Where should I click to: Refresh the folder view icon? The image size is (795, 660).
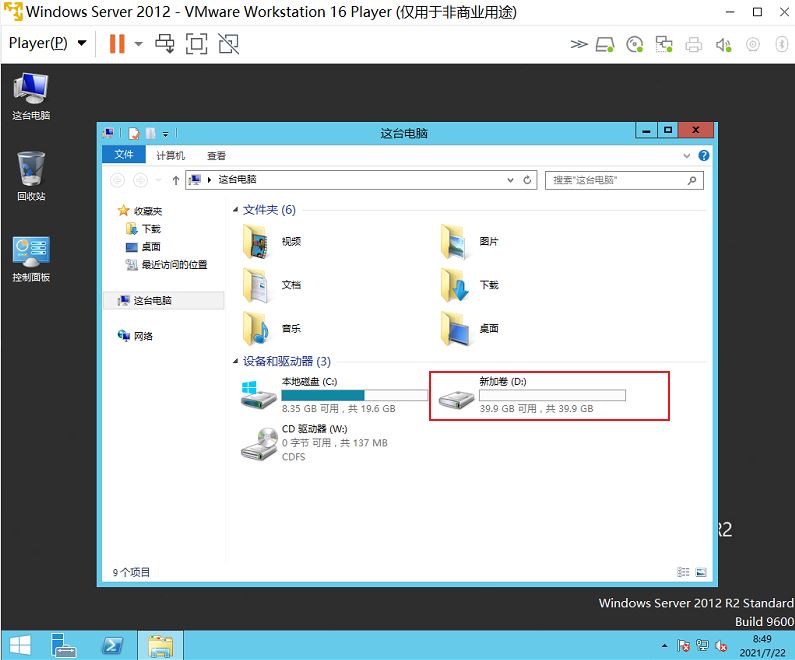coord(527,180)
